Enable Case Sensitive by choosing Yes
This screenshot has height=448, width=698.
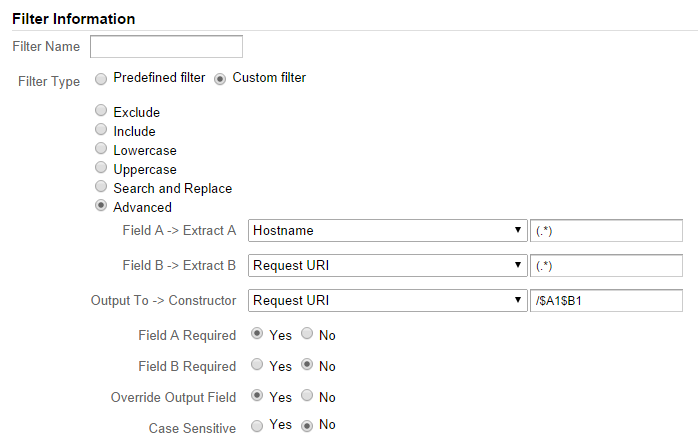256,426
